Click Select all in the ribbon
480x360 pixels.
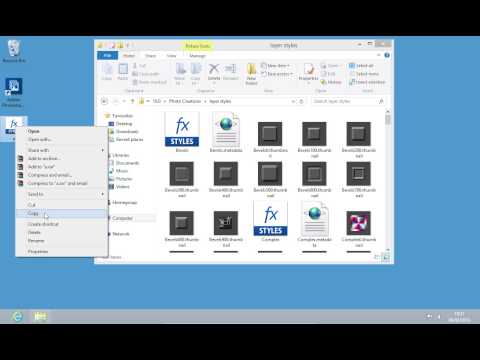pos(361,66)
